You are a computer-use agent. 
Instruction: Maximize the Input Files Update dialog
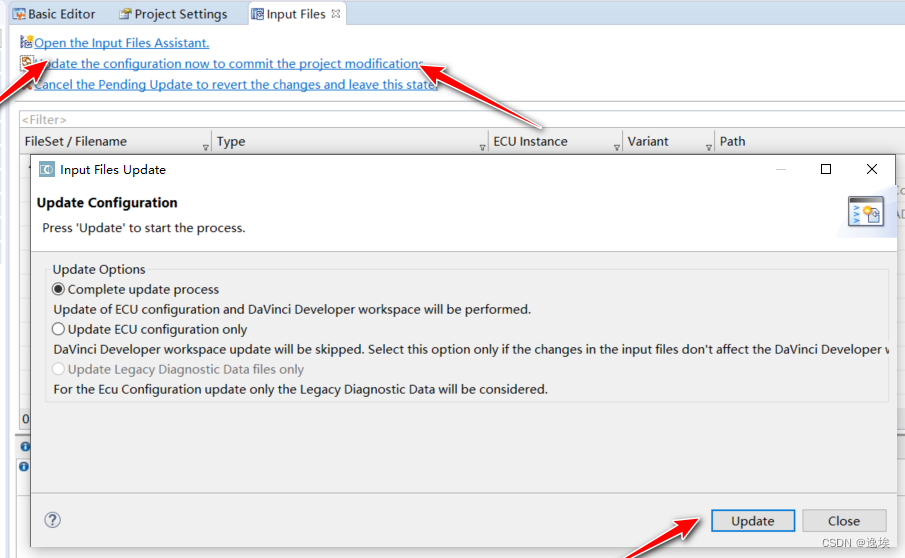[826, 169]
